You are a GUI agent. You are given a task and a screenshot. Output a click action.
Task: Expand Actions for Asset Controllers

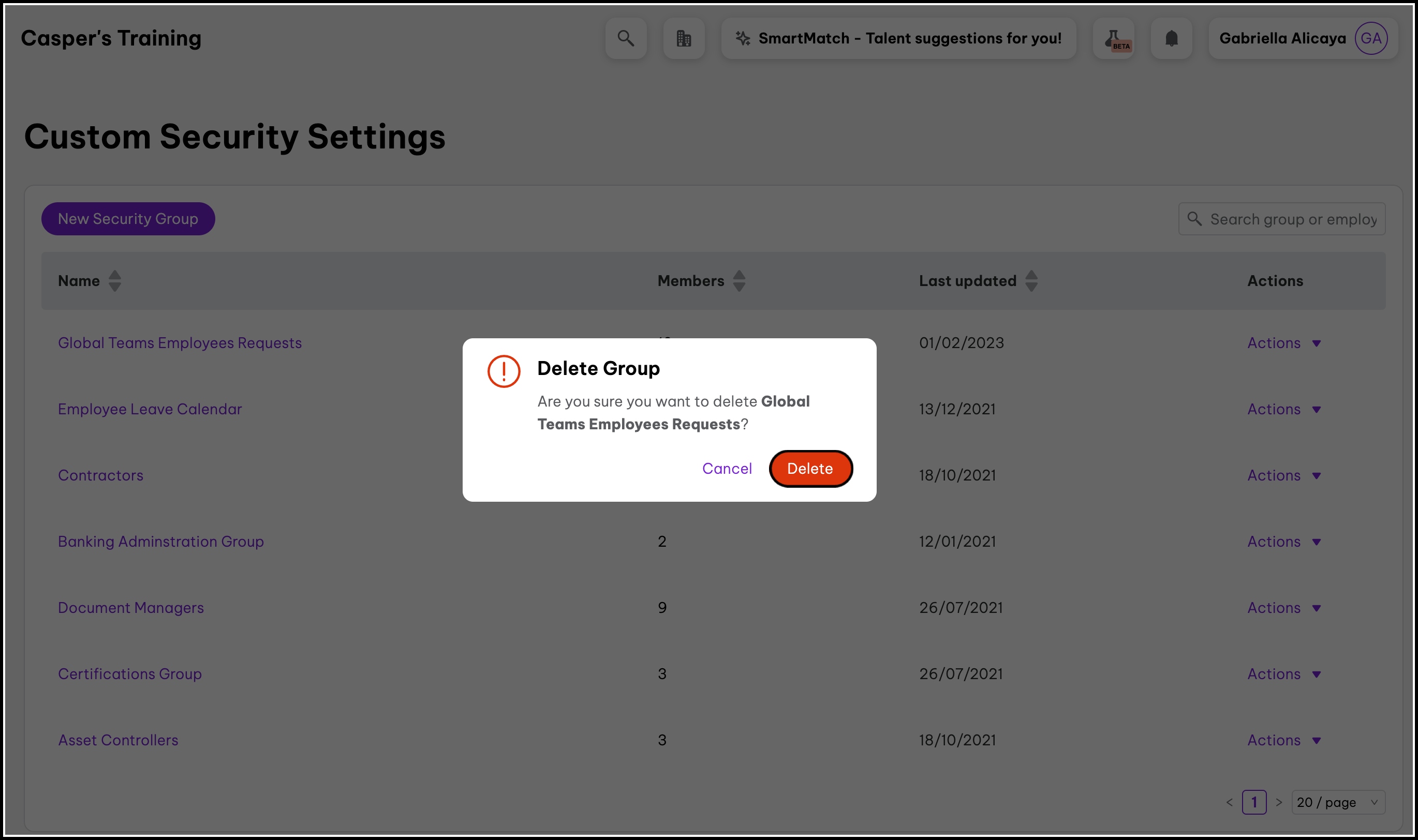pyautogui.click(x=1284, y=740)
